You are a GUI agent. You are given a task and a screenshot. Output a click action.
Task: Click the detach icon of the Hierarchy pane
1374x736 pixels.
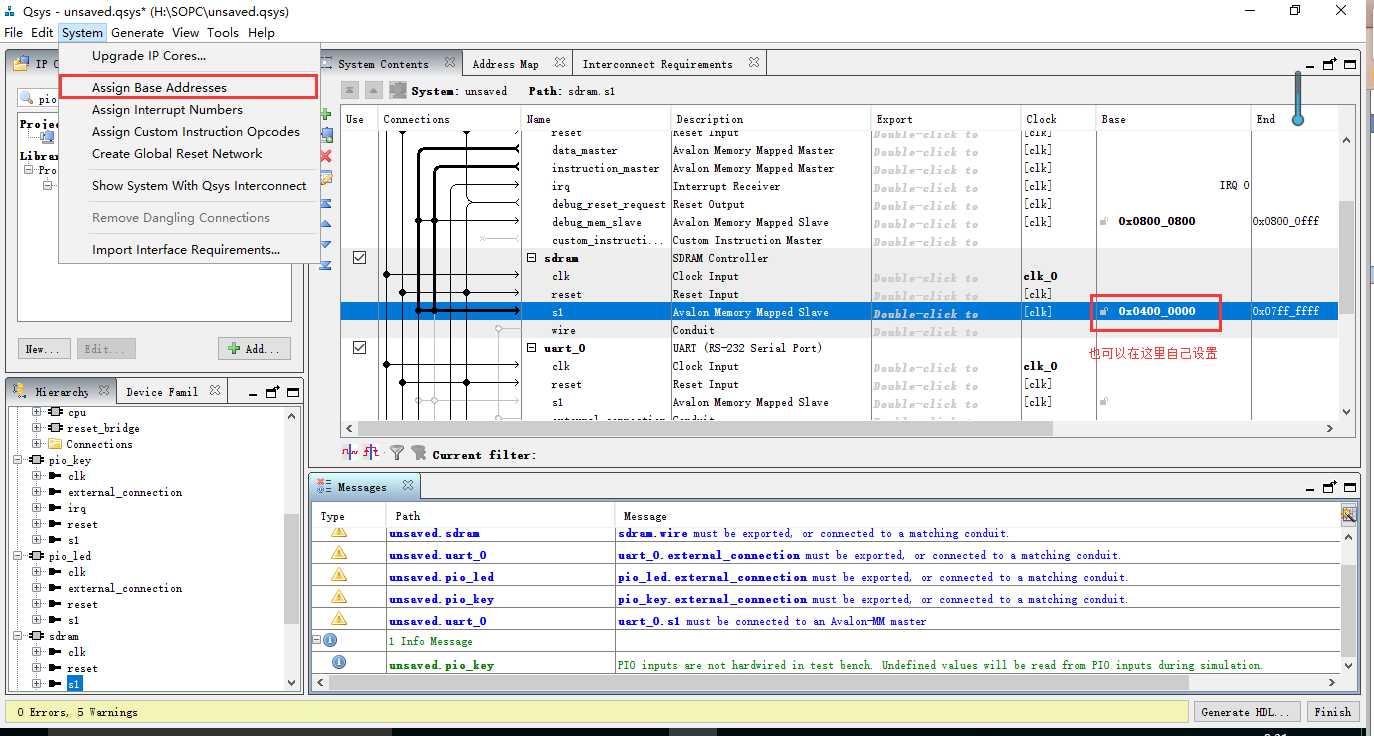tap(272, 392)
